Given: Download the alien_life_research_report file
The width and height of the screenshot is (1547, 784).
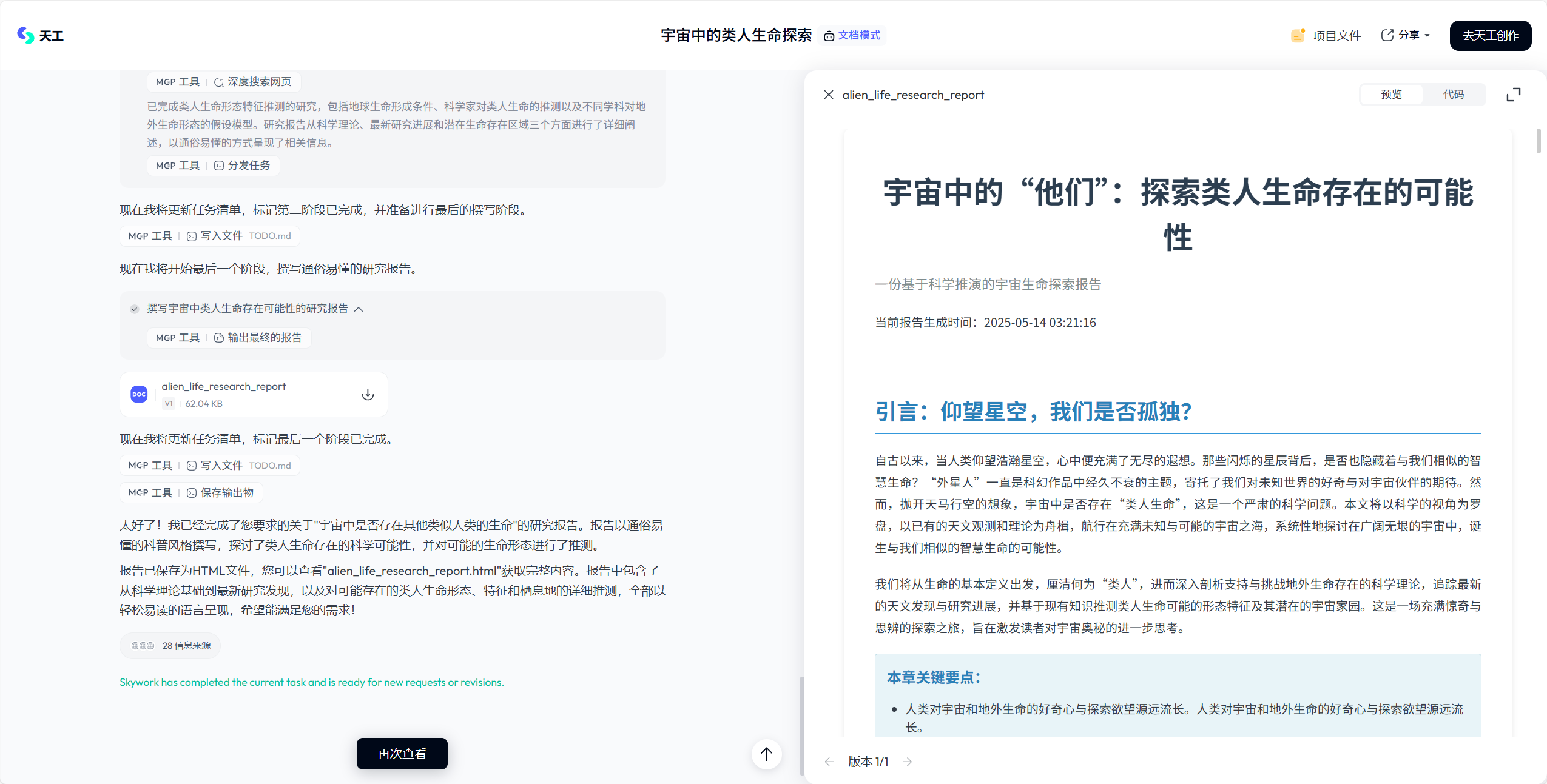Looking at the screenshot, I should pos(368,395).
